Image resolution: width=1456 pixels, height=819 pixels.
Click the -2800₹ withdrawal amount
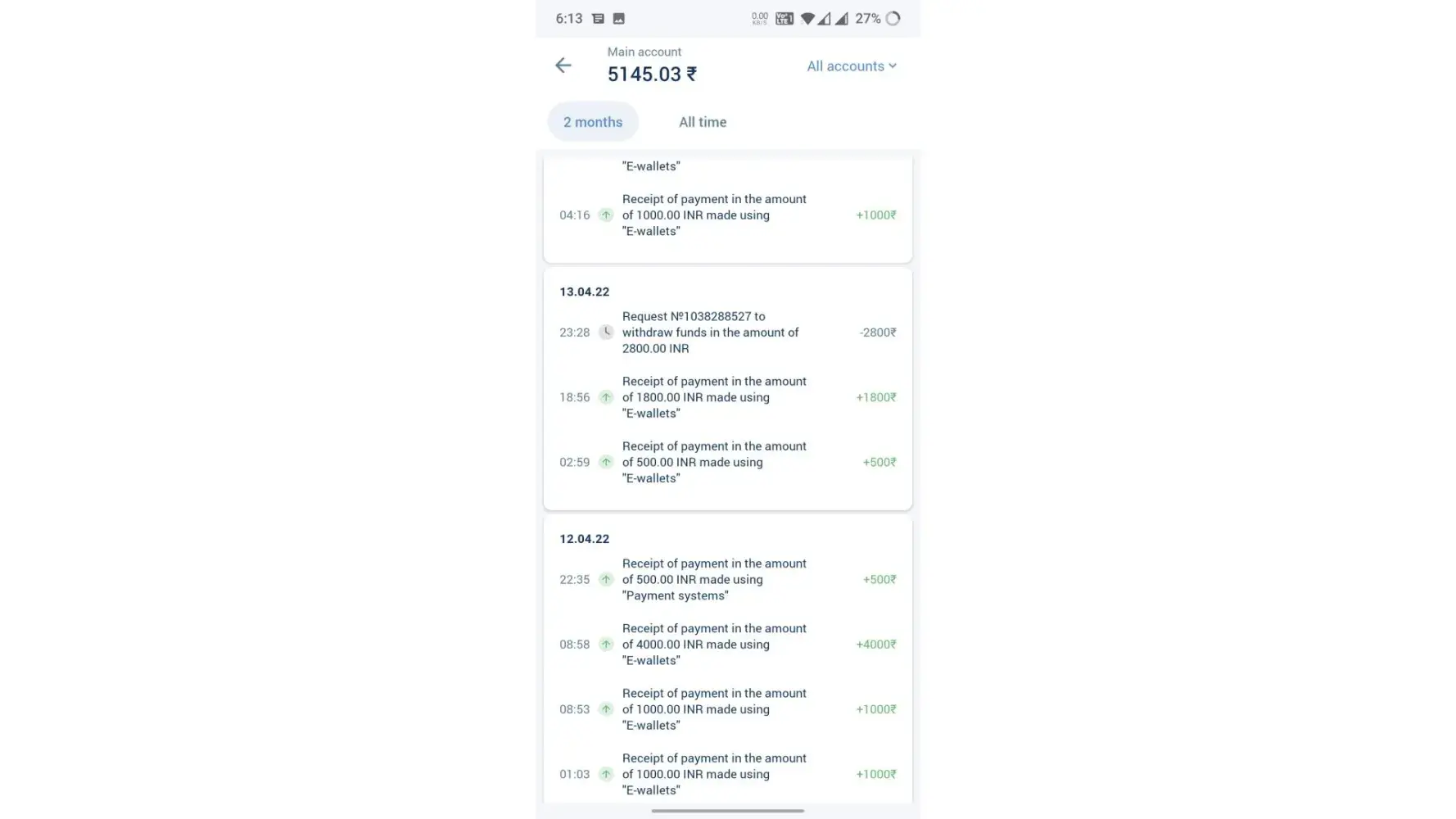coord(877,333)
